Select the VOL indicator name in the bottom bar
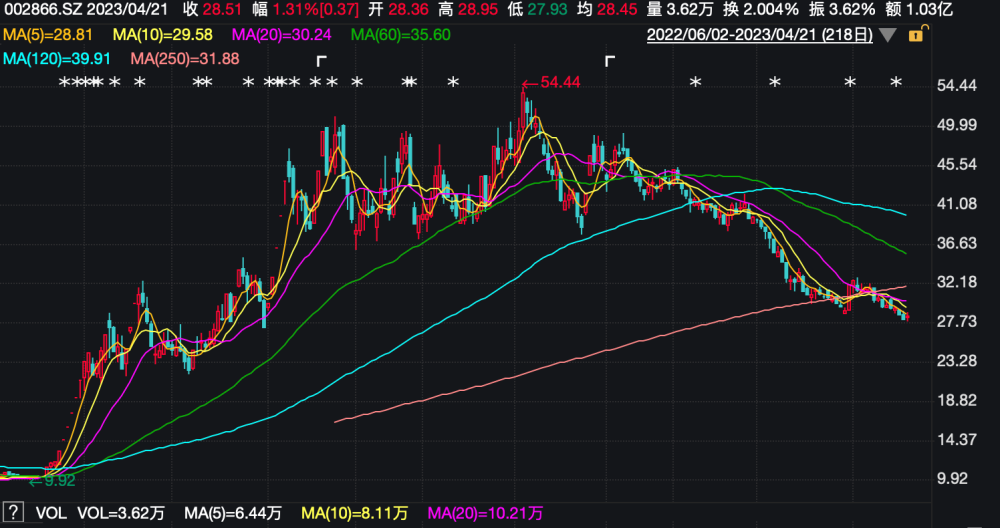 [x=51, y=513]
